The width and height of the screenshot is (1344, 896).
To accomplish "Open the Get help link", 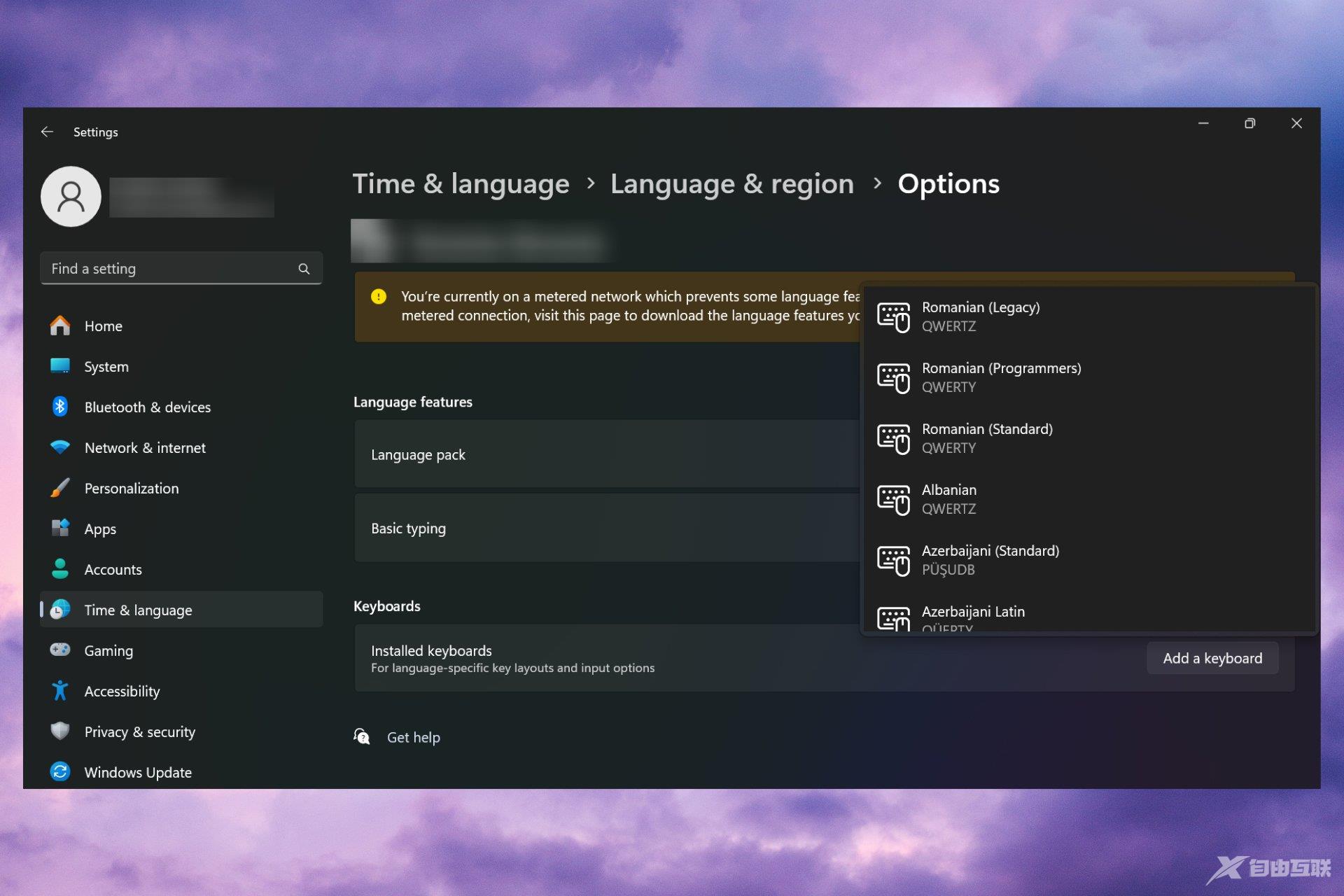I will click(414, 738).
